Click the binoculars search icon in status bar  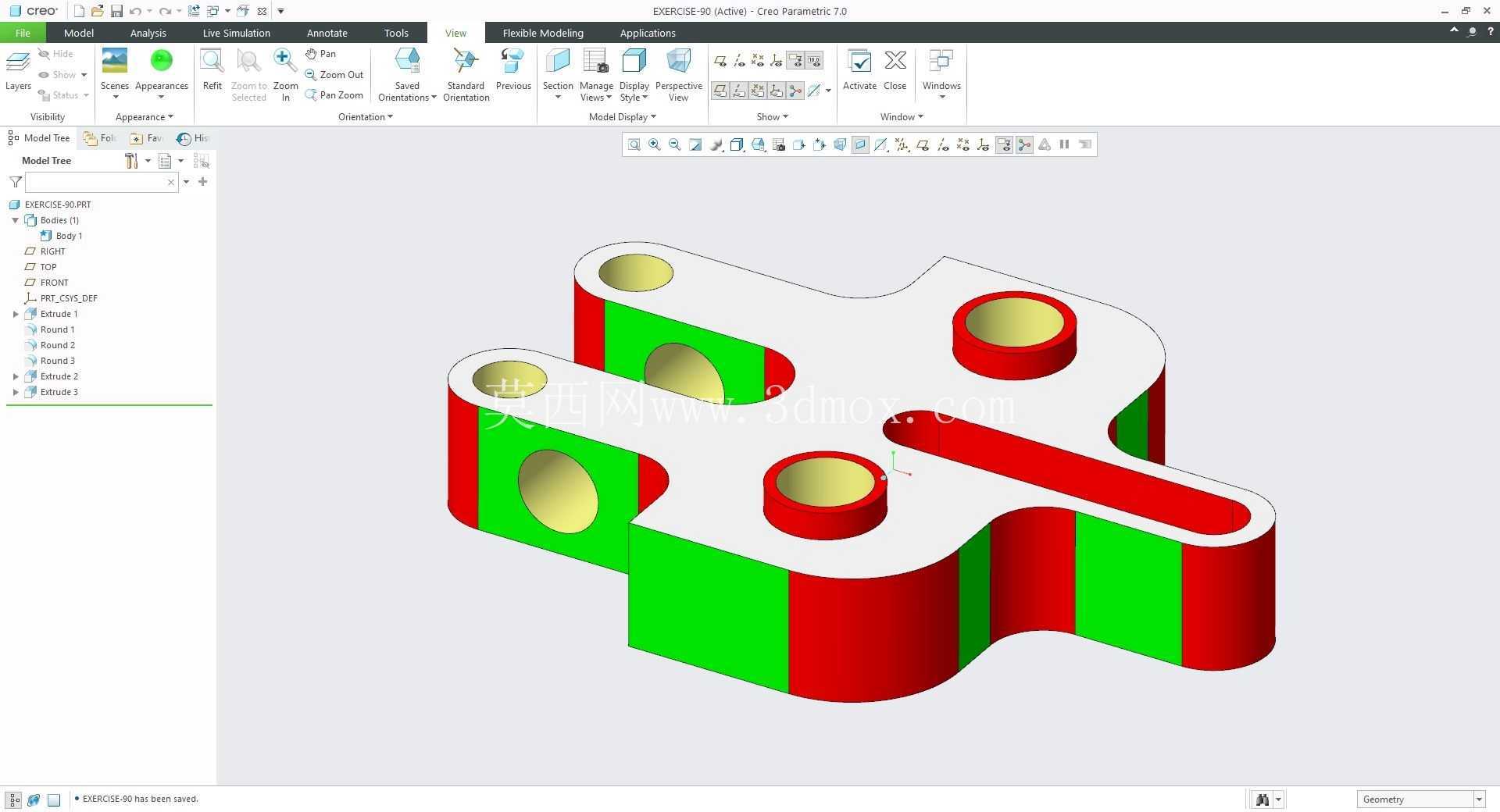(x=1262, y=800)
